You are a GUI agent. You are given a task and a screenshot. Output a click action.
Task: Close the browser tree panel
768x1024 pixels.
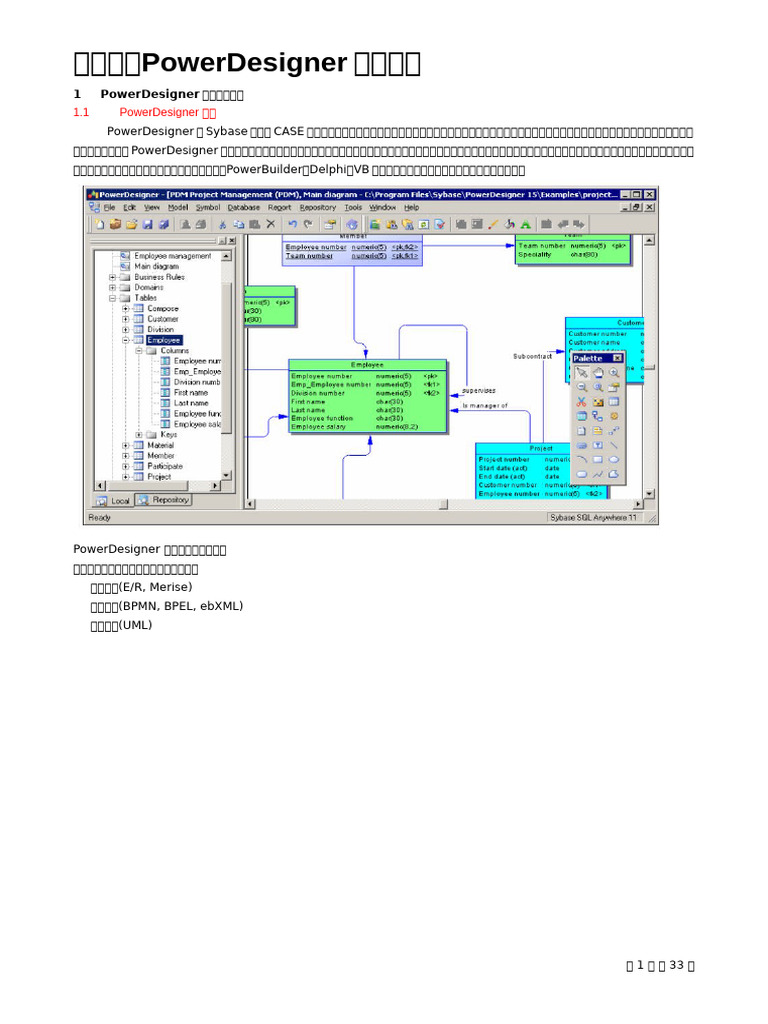pos(232,240)
